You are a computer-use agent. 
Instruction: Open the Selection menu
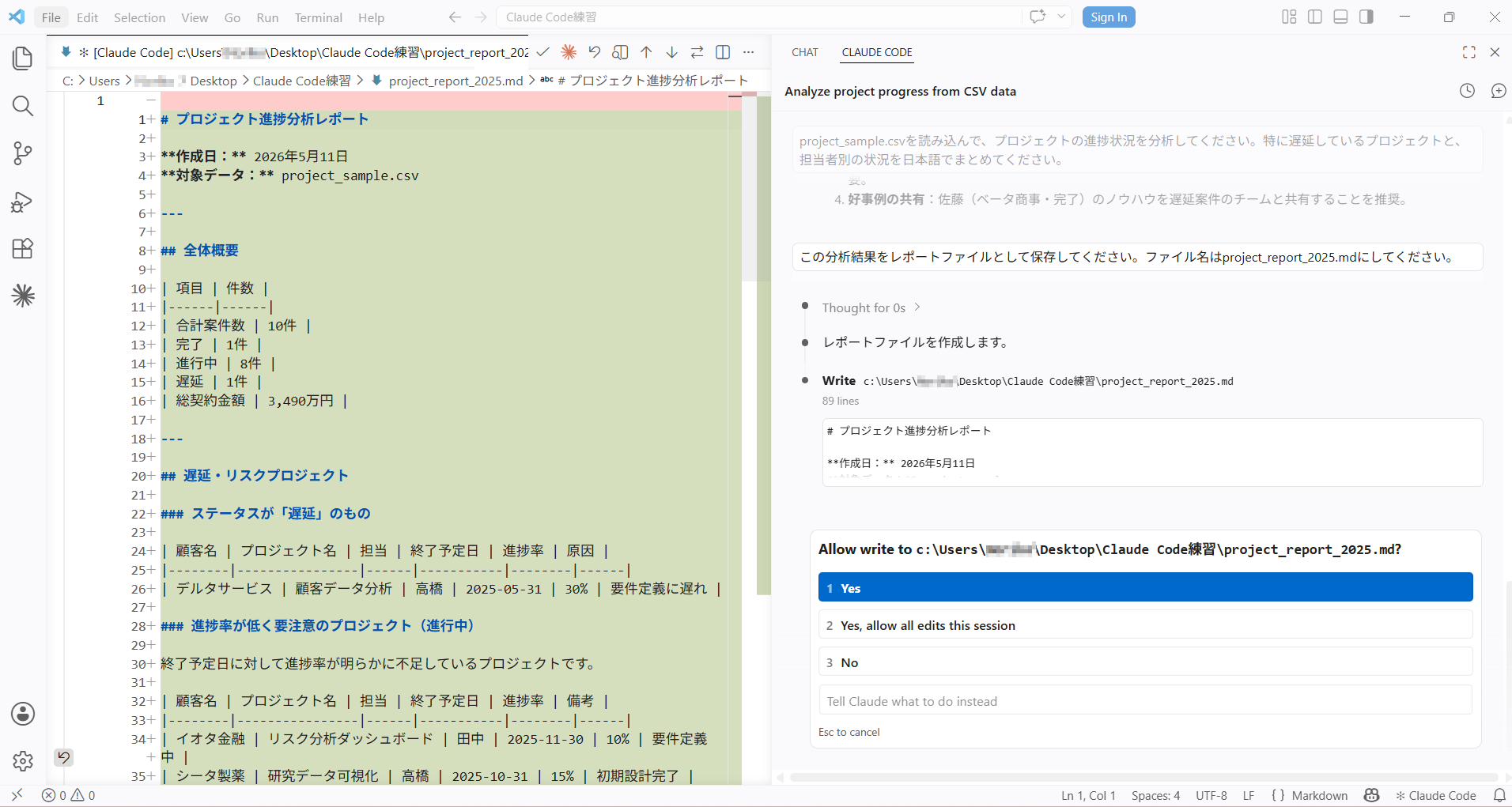[139, 17]
